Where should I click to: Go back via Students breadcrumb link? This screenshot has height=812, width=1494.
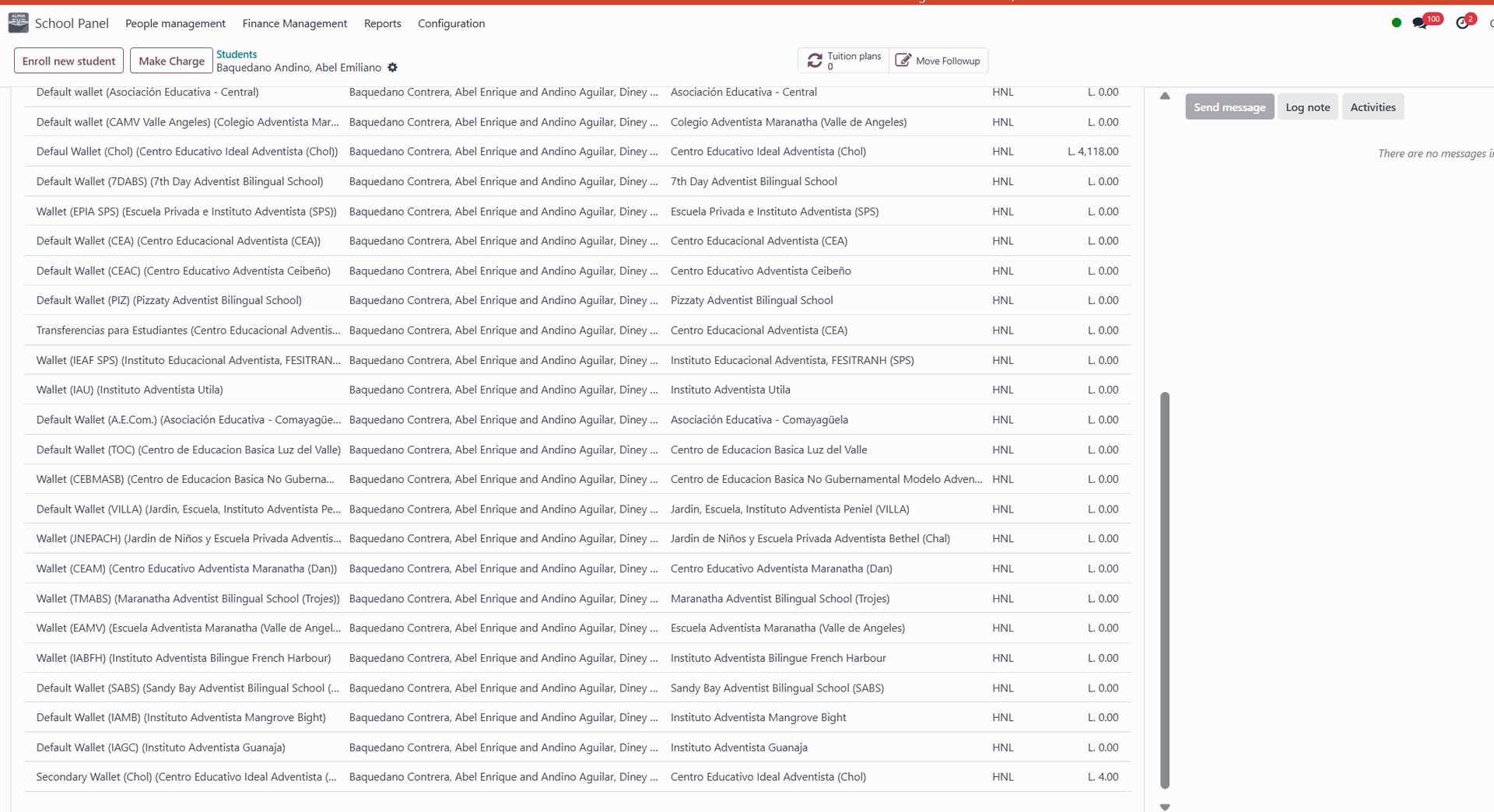coord(237,54)
